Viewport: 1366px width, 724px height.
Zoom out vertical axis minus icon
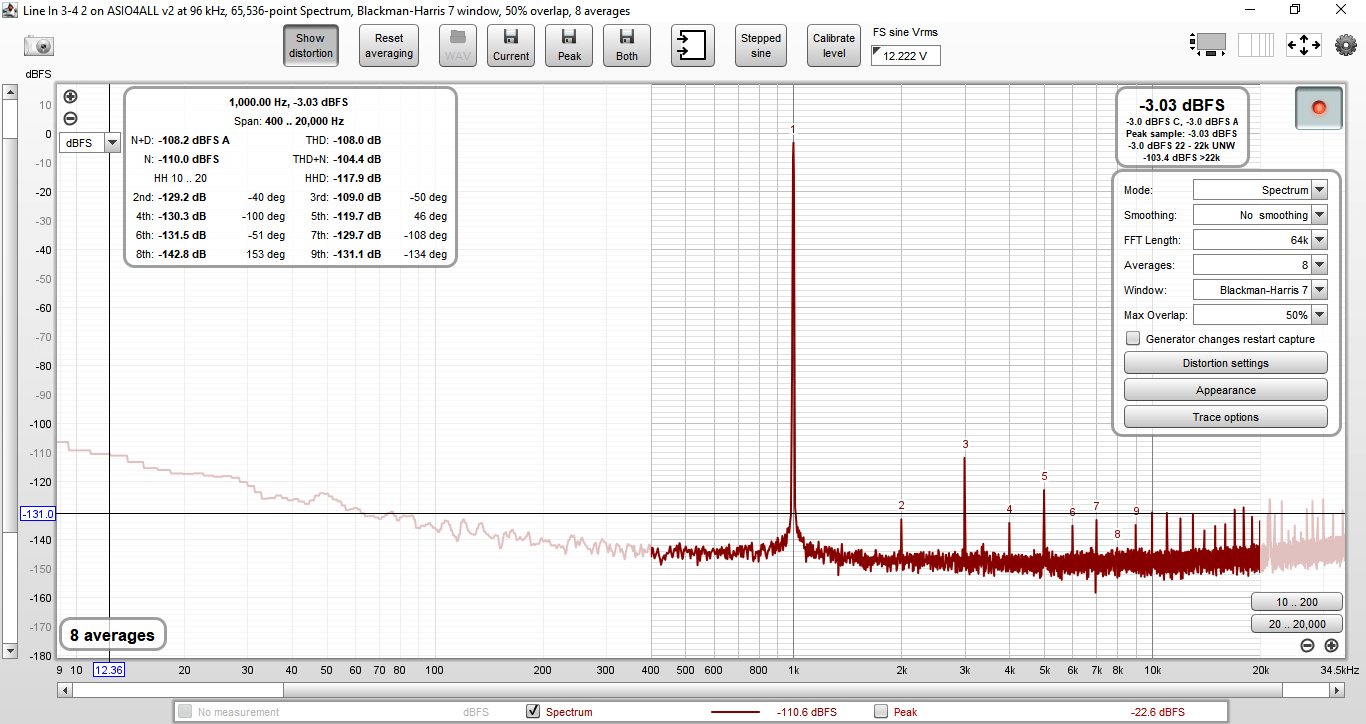[x=70, y=118]
